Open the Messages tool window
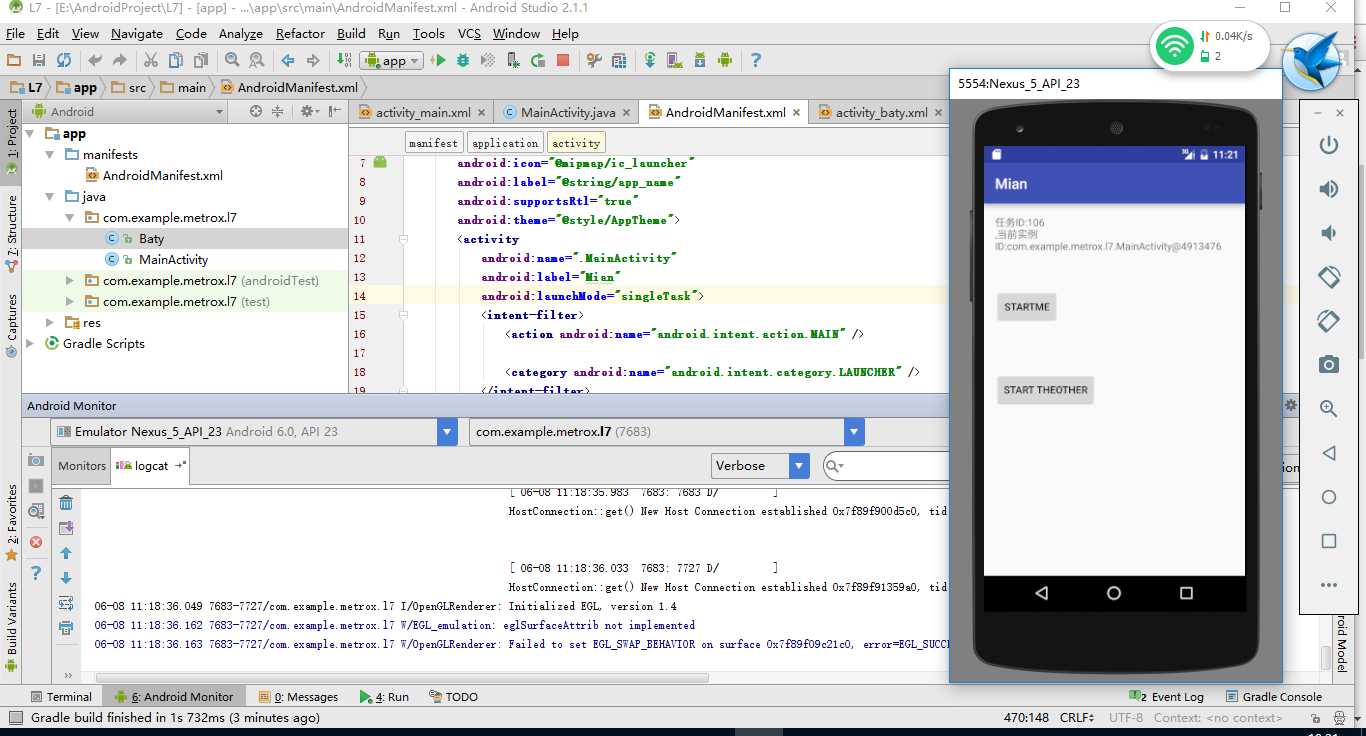The width and height of the screenshot is (1366, 736). (x=297, y=697)
